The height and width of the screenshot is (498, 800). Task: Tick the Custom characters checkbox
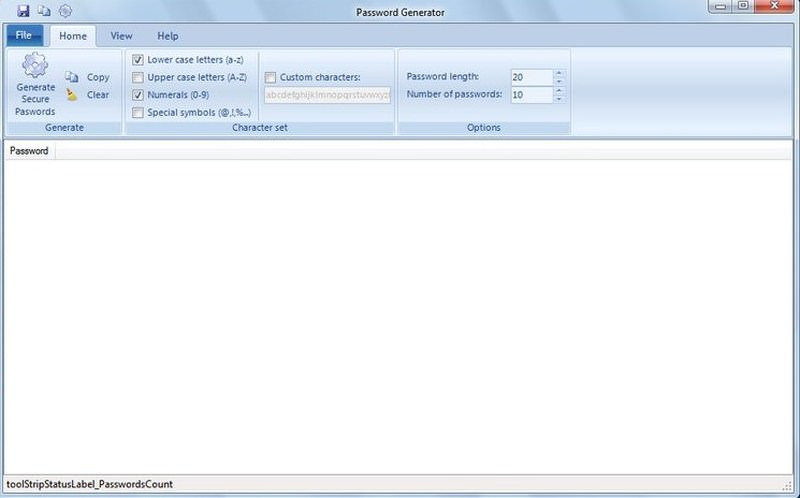click(270, 78)
